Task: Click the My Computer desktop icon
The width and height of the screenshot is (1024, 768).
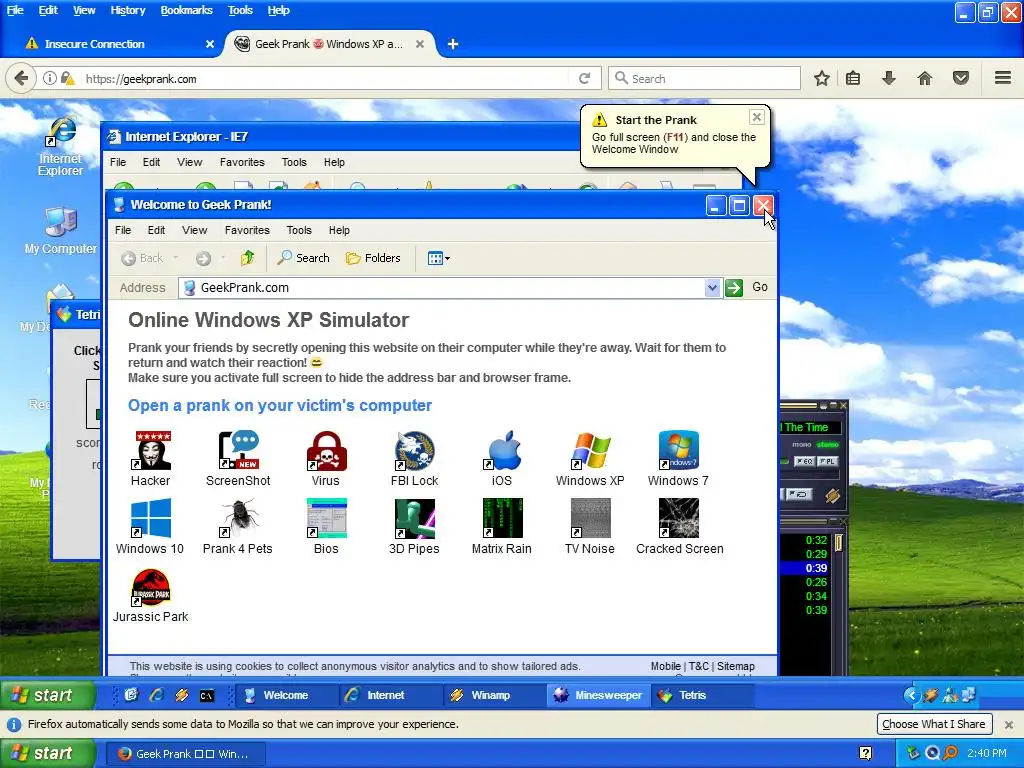Action: (61, 231)
